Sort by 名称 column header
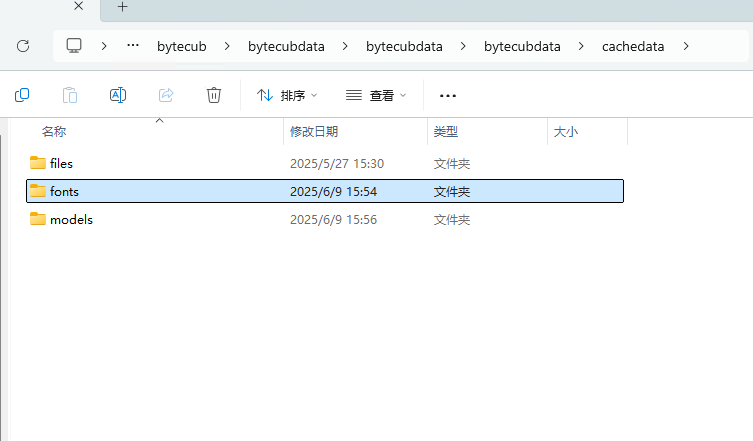The image size is (753, 441). pyautogui.click(x=54, y=132)
